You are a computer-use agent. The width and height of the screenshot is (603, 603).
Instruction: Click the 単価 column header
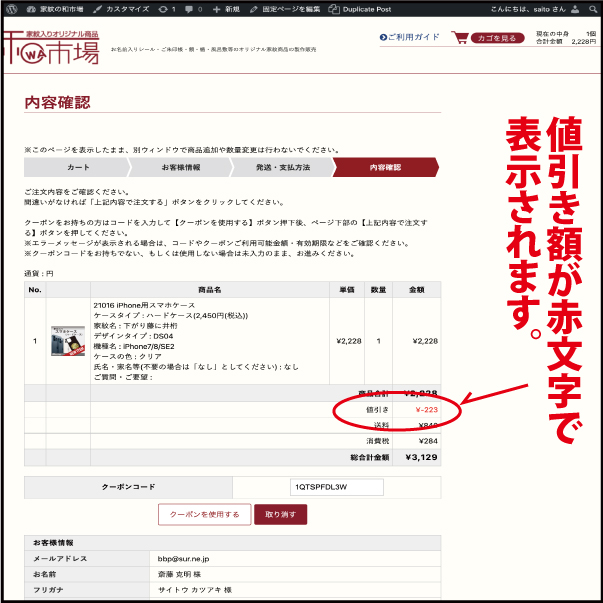click(347, 290)
